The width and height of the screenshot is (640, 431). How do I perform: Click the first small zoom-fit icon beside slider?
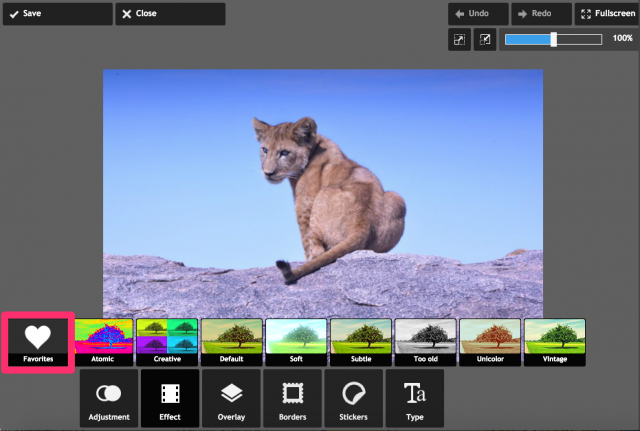pyautogui.click(x=459, y=40)
